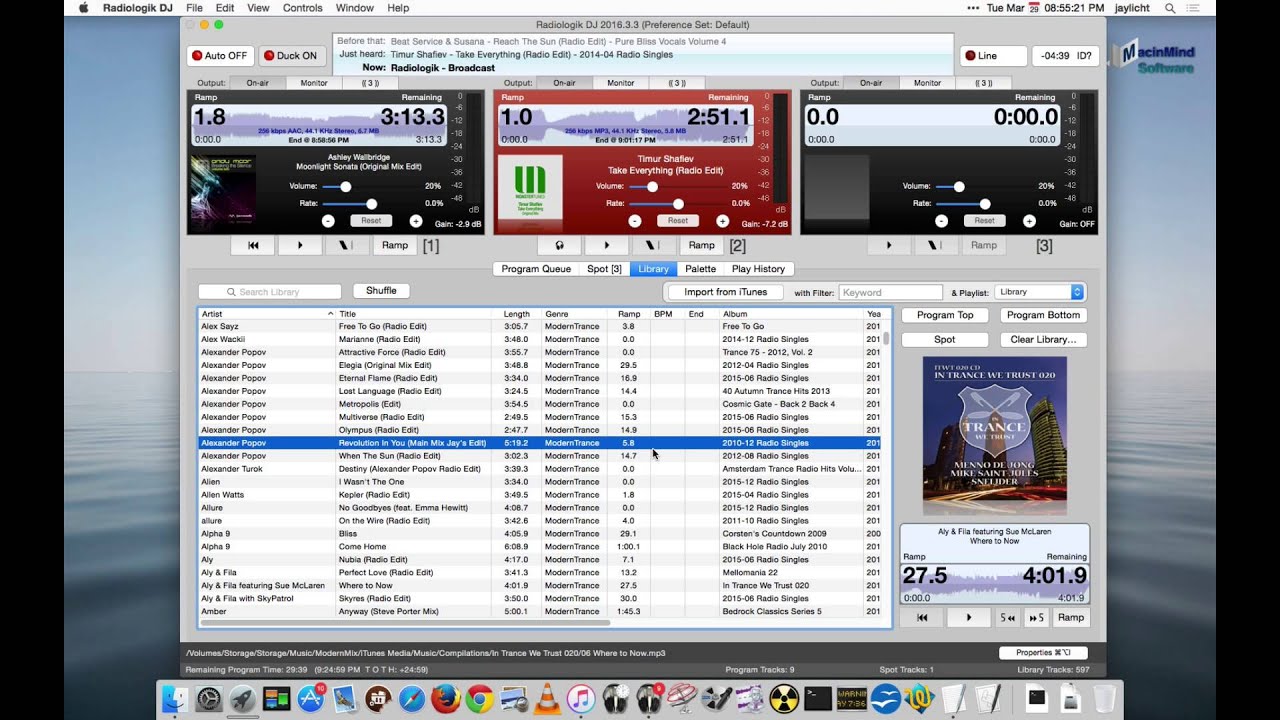Play deck 3 track
The image size is (1280, 720).
[890, 245]
